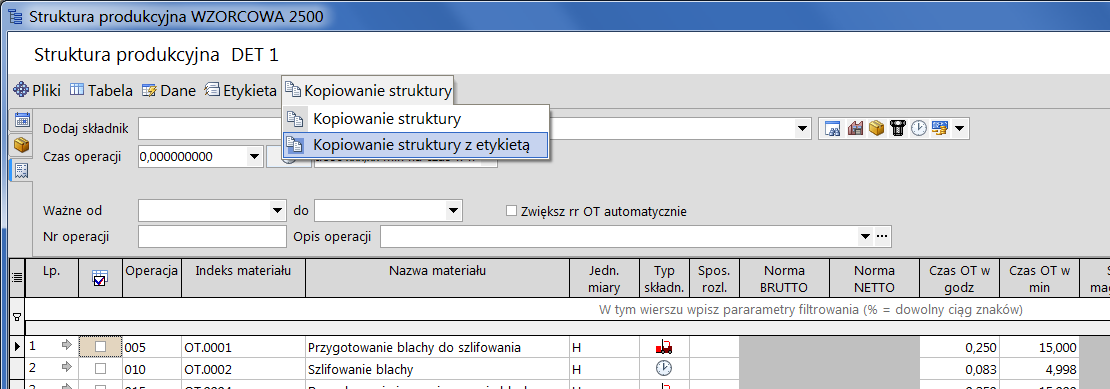Select first Kopiowanie struktury dropdown entry
Screen dimensions: 1110x389
pyautogui.click(x=416, y=119)
